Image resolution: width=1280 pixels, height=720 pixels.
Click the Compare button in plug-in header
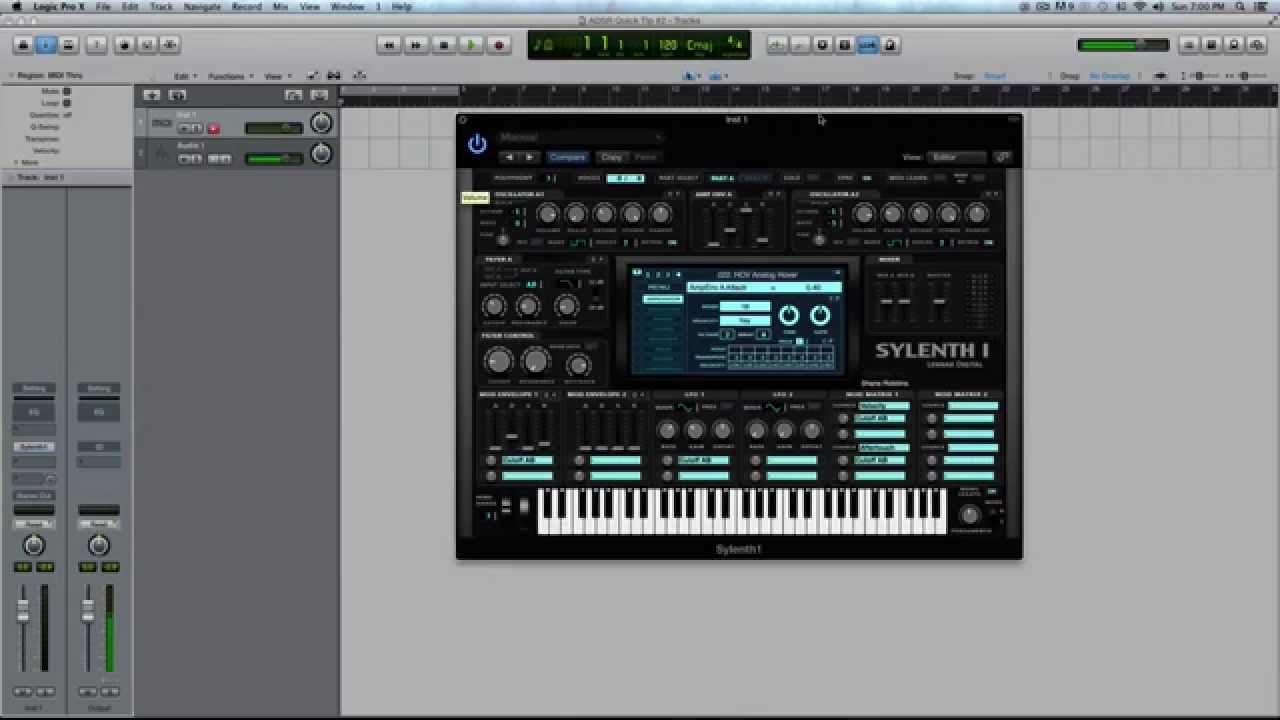567,157
